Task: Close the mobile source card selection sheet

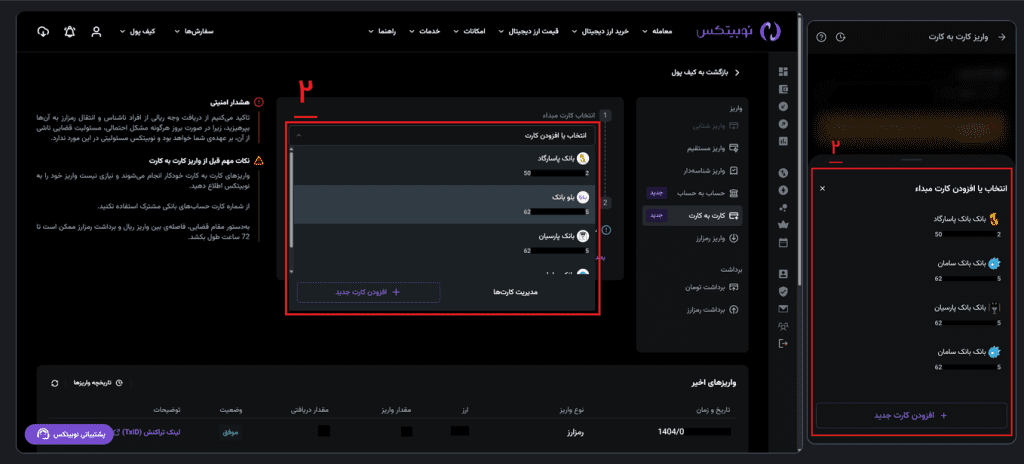Action: (x=823, y=188)
